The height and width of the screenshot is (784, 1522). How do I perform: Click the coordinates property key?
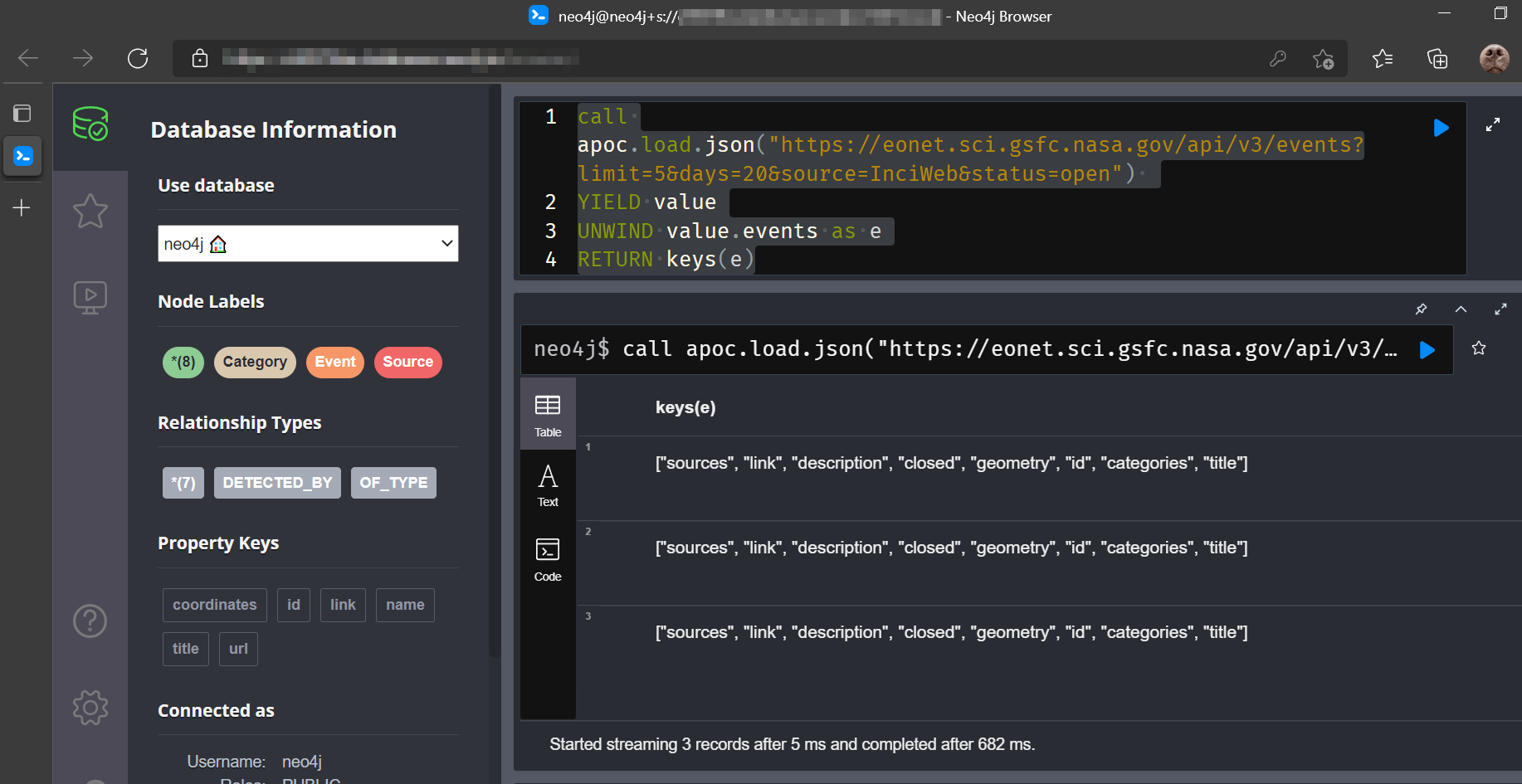tap(214, 605)
